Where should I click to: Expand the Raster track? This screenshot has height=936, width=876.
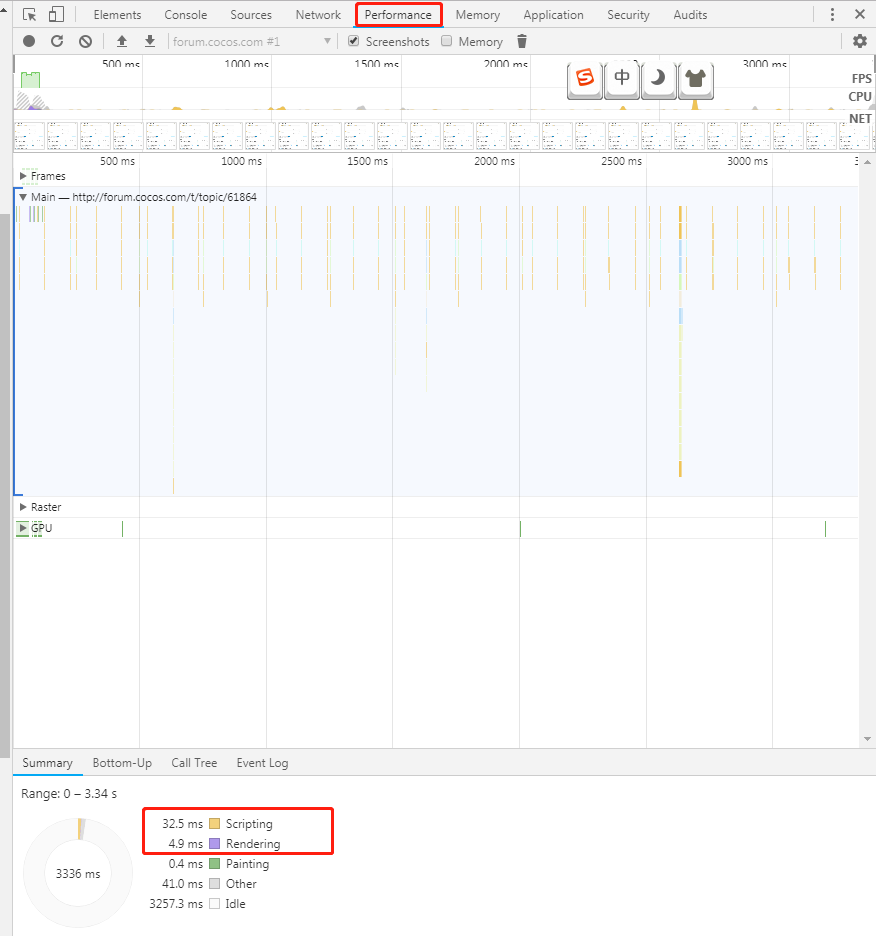coord(23,507)
